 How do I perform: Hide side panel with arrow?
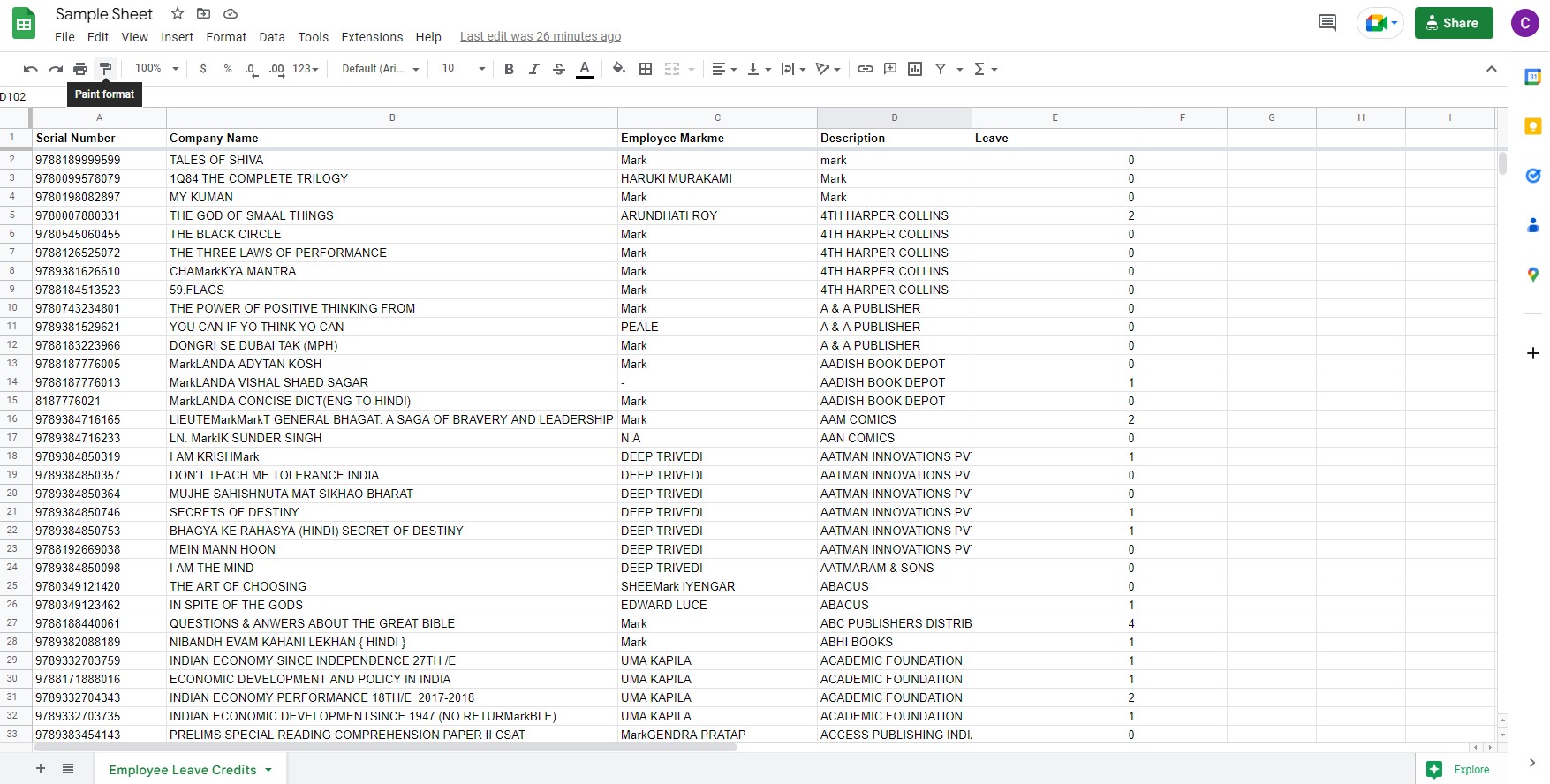tap(1531, 764)
